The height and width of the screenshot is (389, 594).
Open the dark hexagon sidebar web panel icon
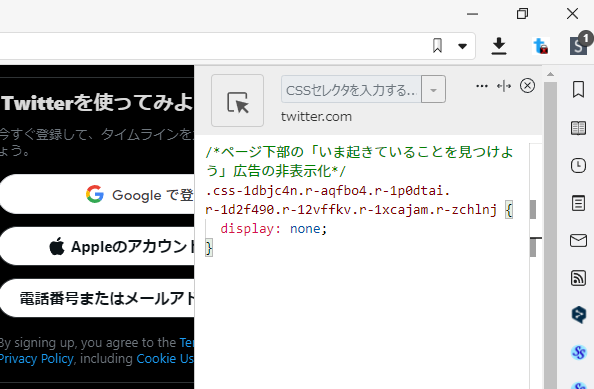coord(578,315)
